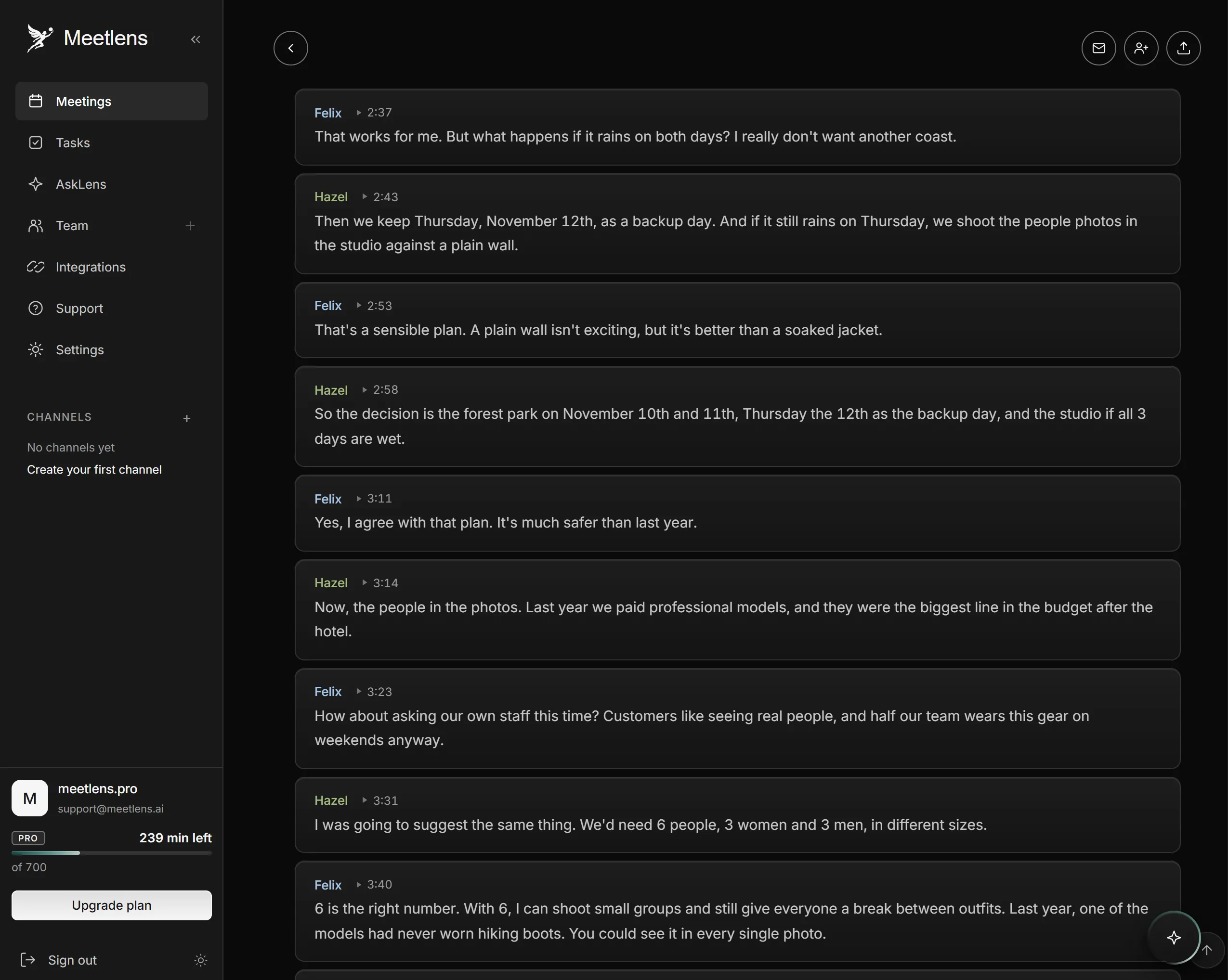Collapse the sidebar with double-chevron icon
Viewport: 1228px width, 980px height.
click(196, 39)
